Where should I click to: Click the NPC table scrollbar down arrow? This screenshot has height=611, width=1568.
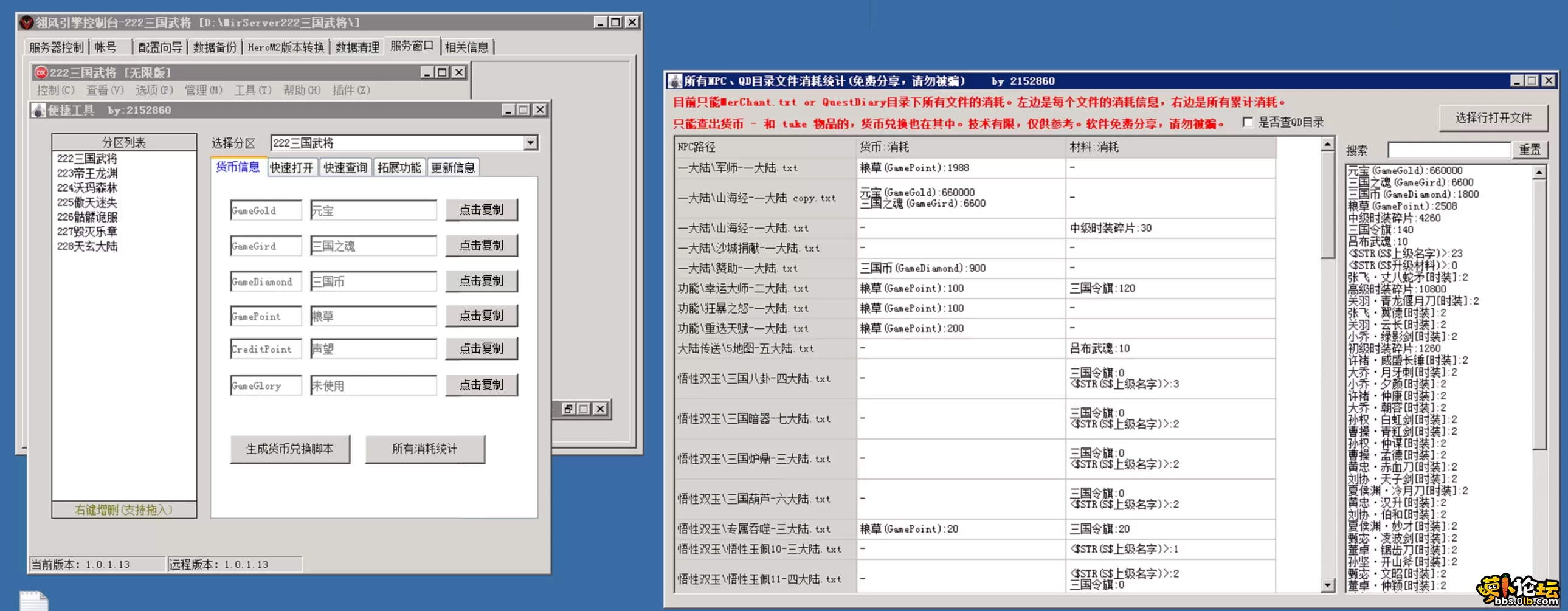[x=1328, y=585]
